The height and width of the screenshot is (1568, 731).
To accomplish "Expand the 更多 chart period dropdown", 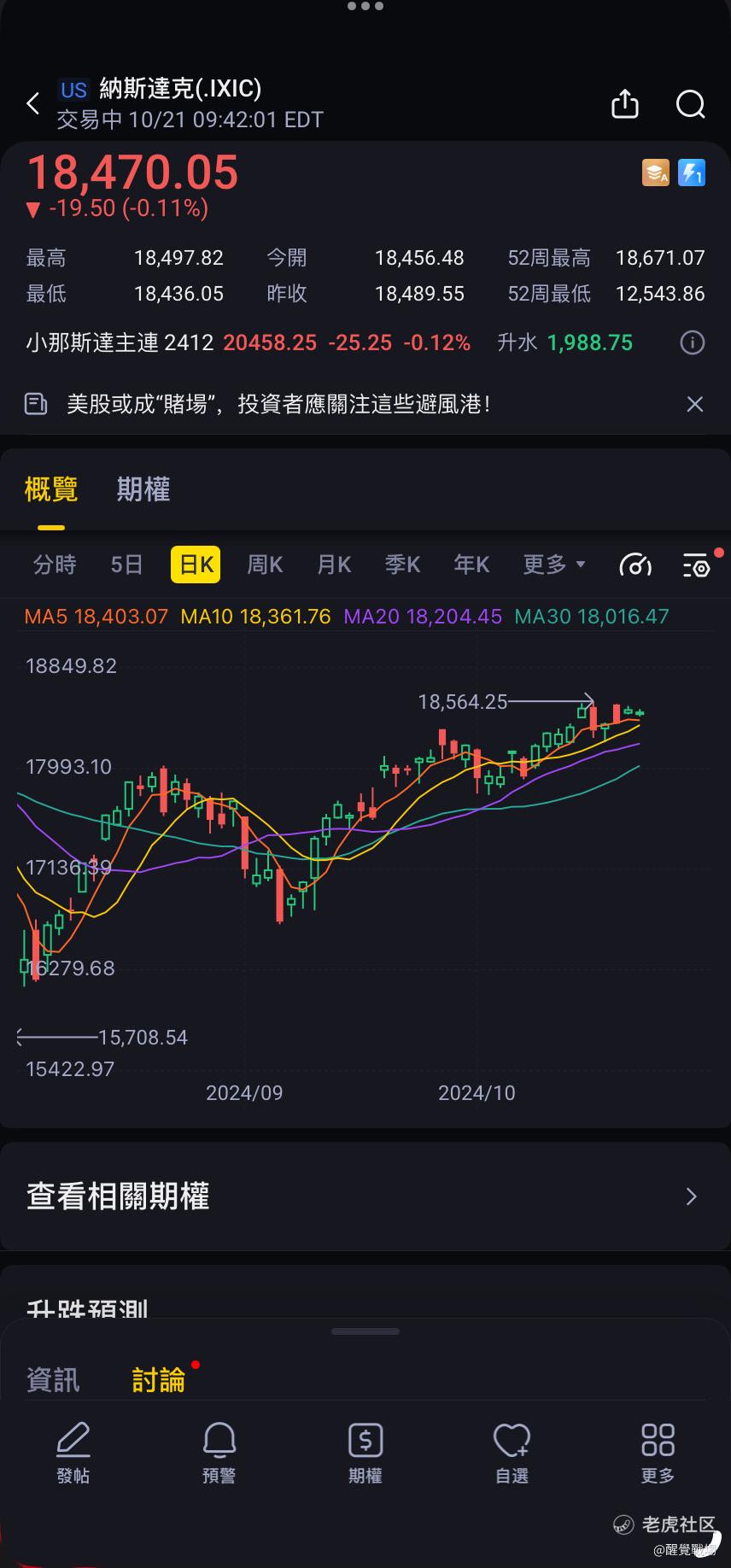I will point(554,565).
